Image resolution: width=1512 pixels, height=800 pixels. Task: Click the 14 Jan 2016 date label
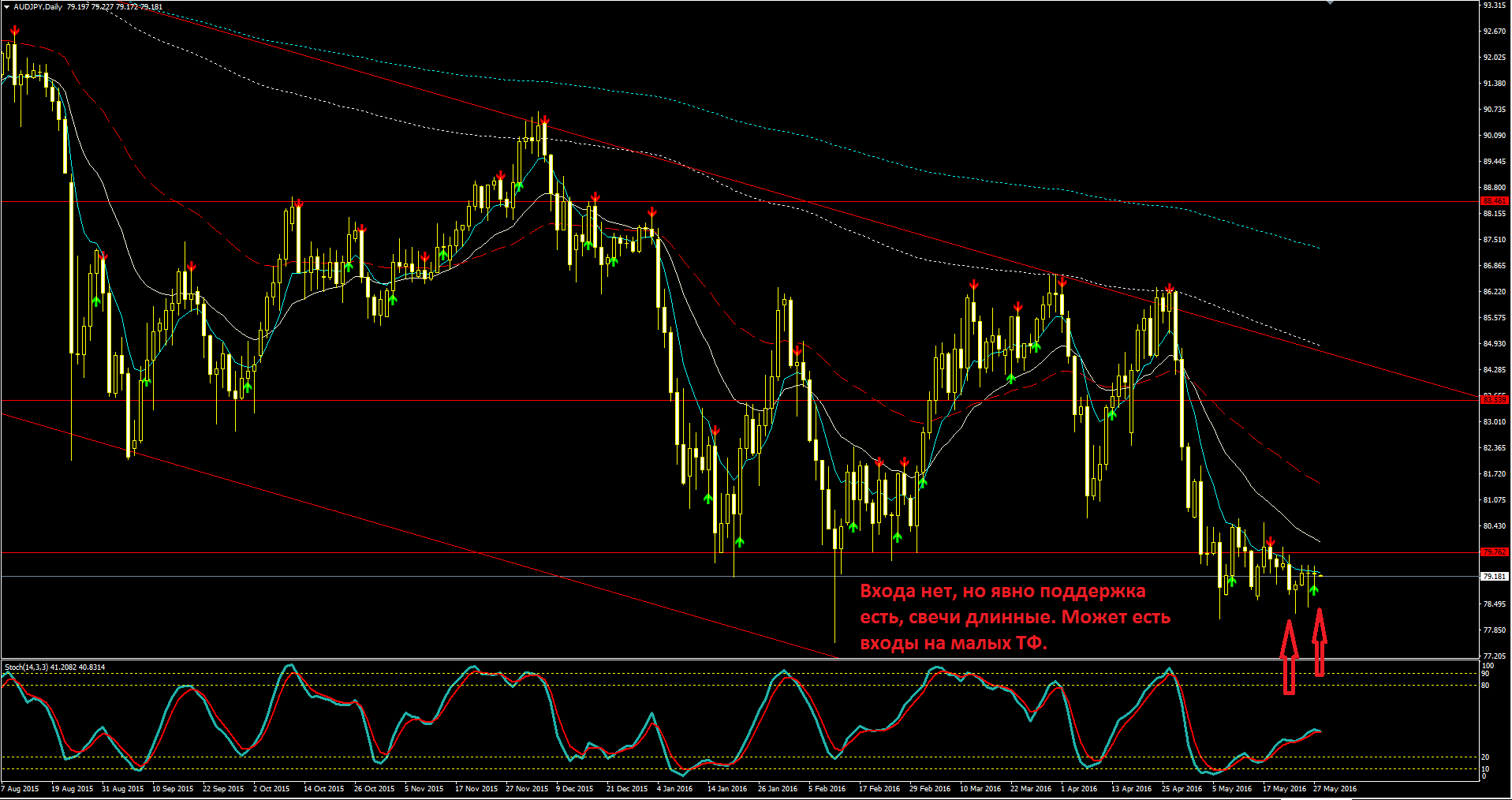coord(727,789)
